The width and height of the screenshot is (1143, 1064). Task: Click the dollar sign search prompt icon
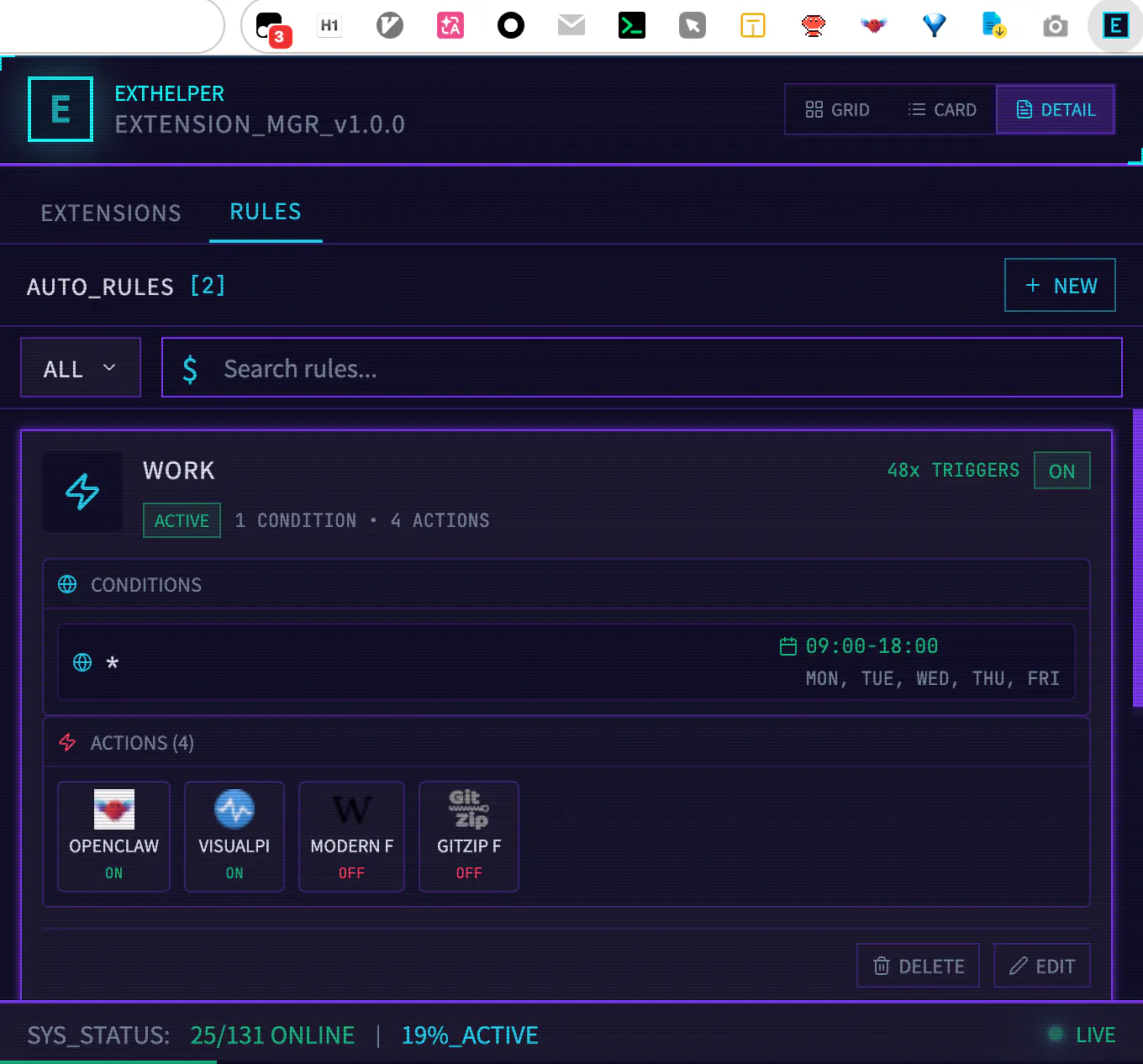[191, 369]
